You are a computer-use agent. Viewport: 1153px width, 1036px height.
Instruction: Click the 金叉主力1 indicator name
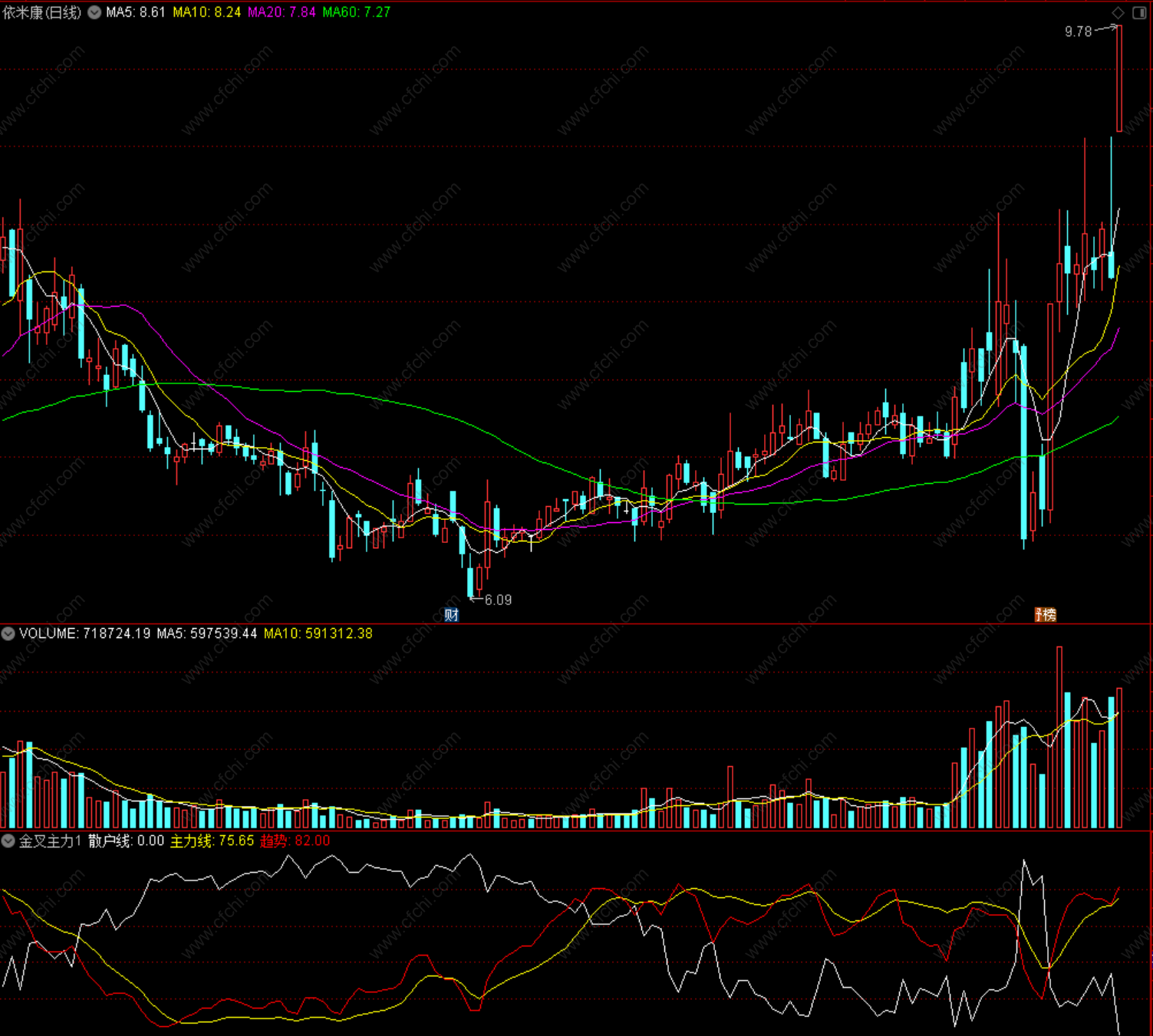point(50,840)
